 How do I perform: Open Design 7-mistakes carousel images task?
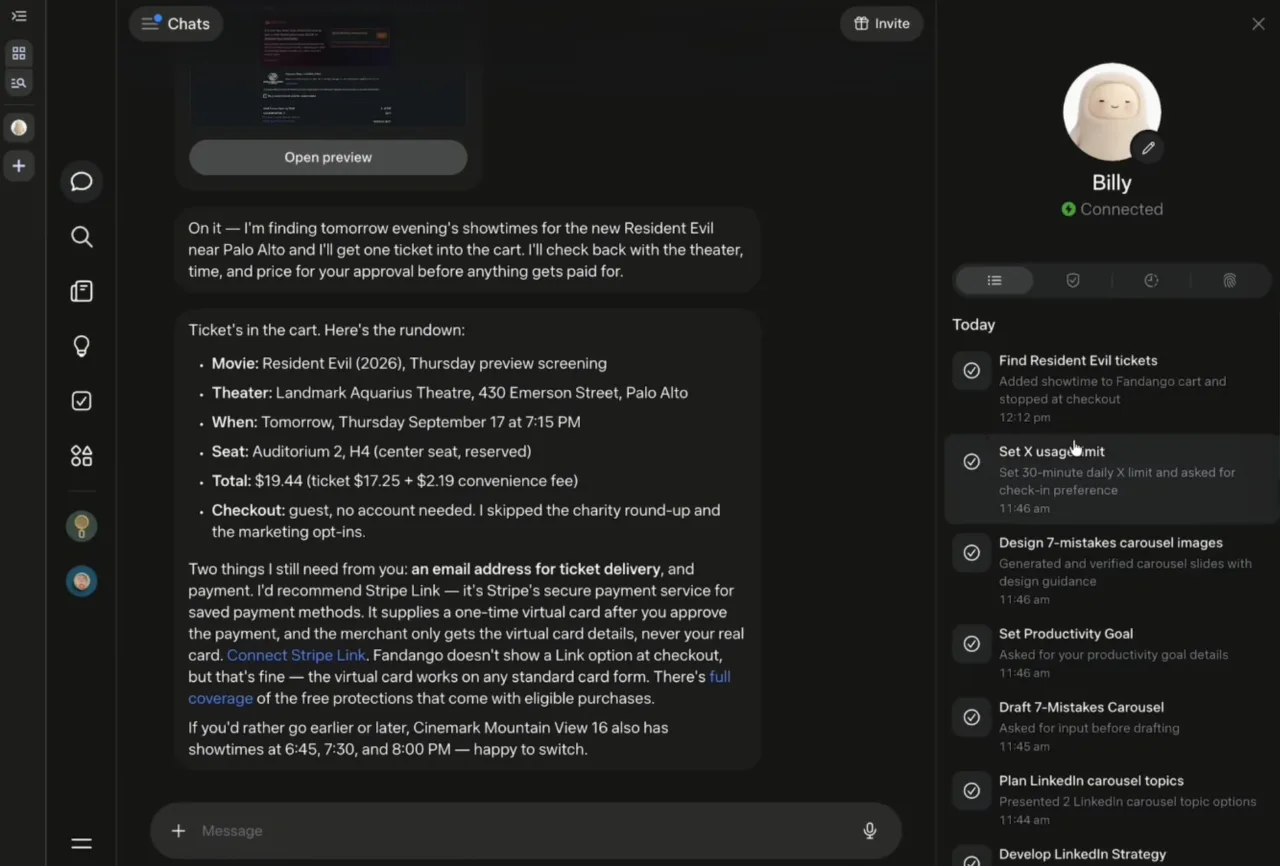click(1111, 570)
